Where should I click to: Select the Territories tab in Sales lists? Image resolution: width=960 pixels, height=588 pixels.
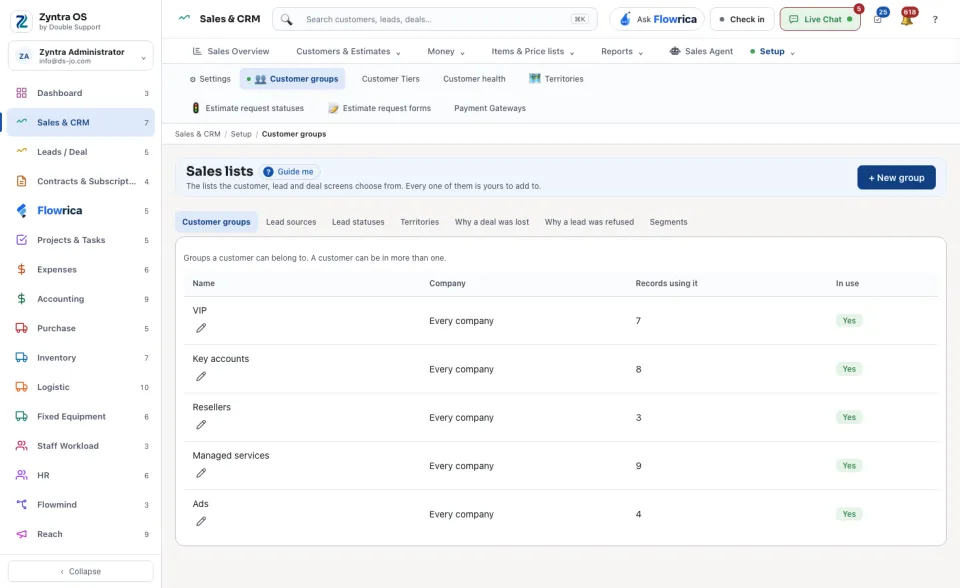point(419,222)
